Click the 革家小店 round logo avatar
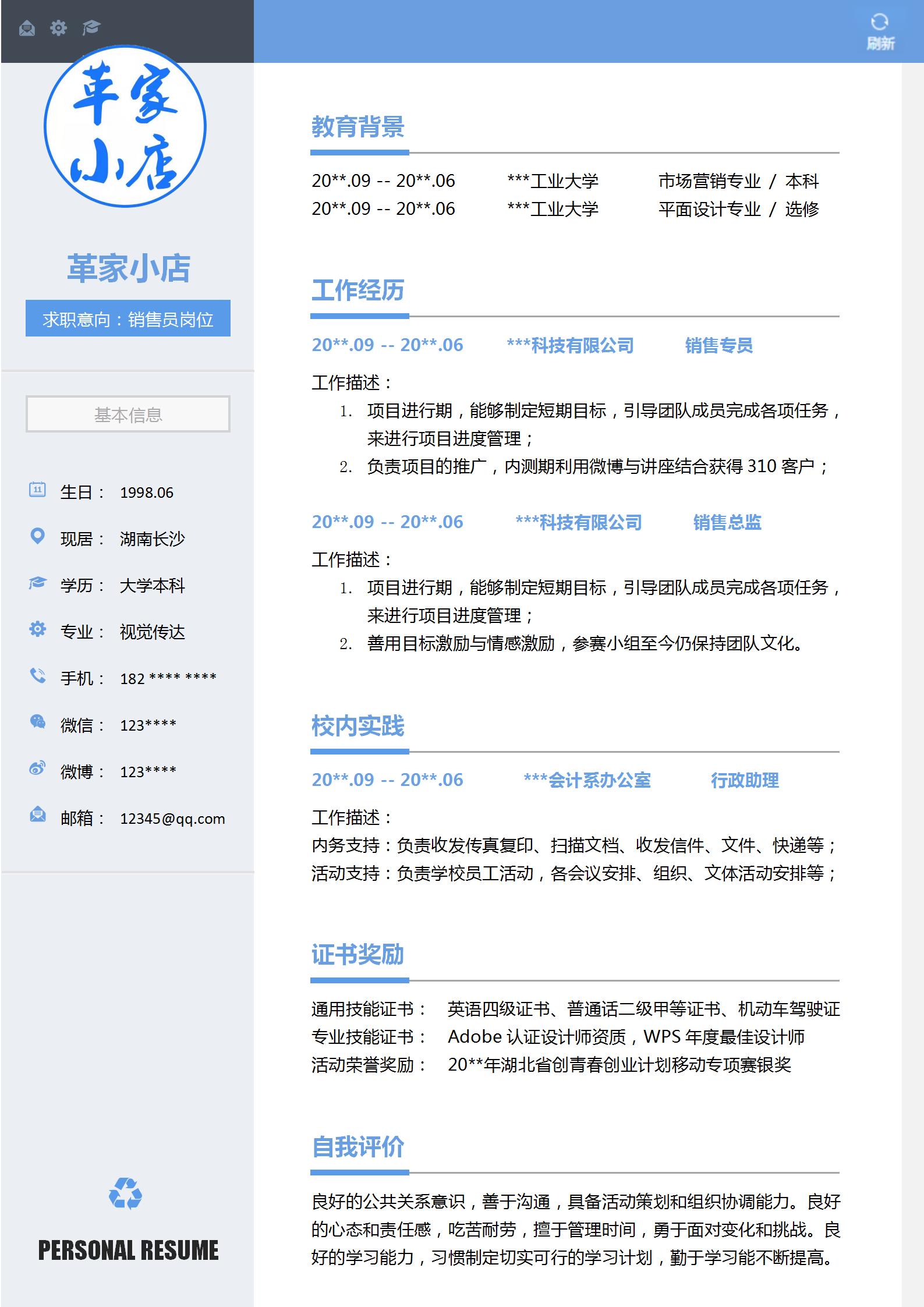Screen dimensions: 924x1307 125,126
